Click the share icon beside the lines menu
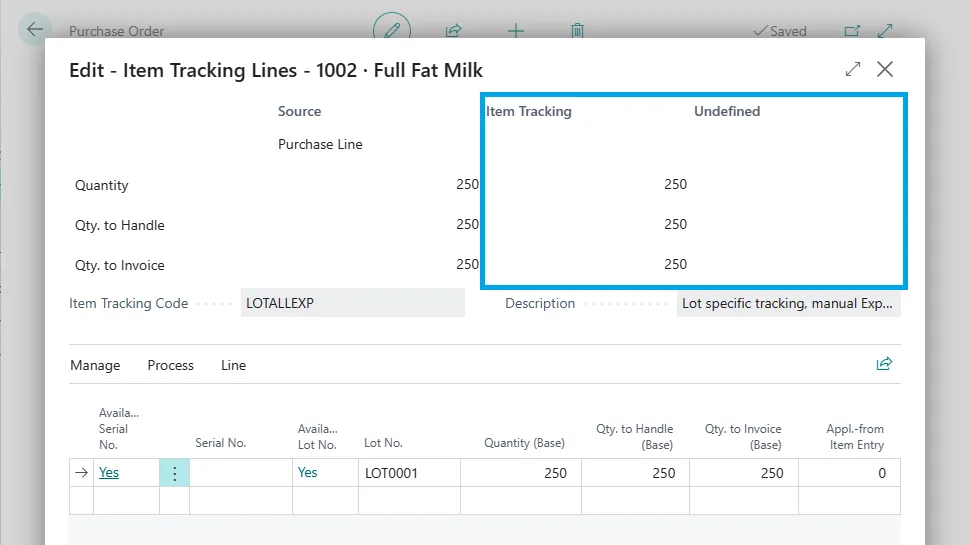Screen dimensions: 969x545 click(884, 364)
